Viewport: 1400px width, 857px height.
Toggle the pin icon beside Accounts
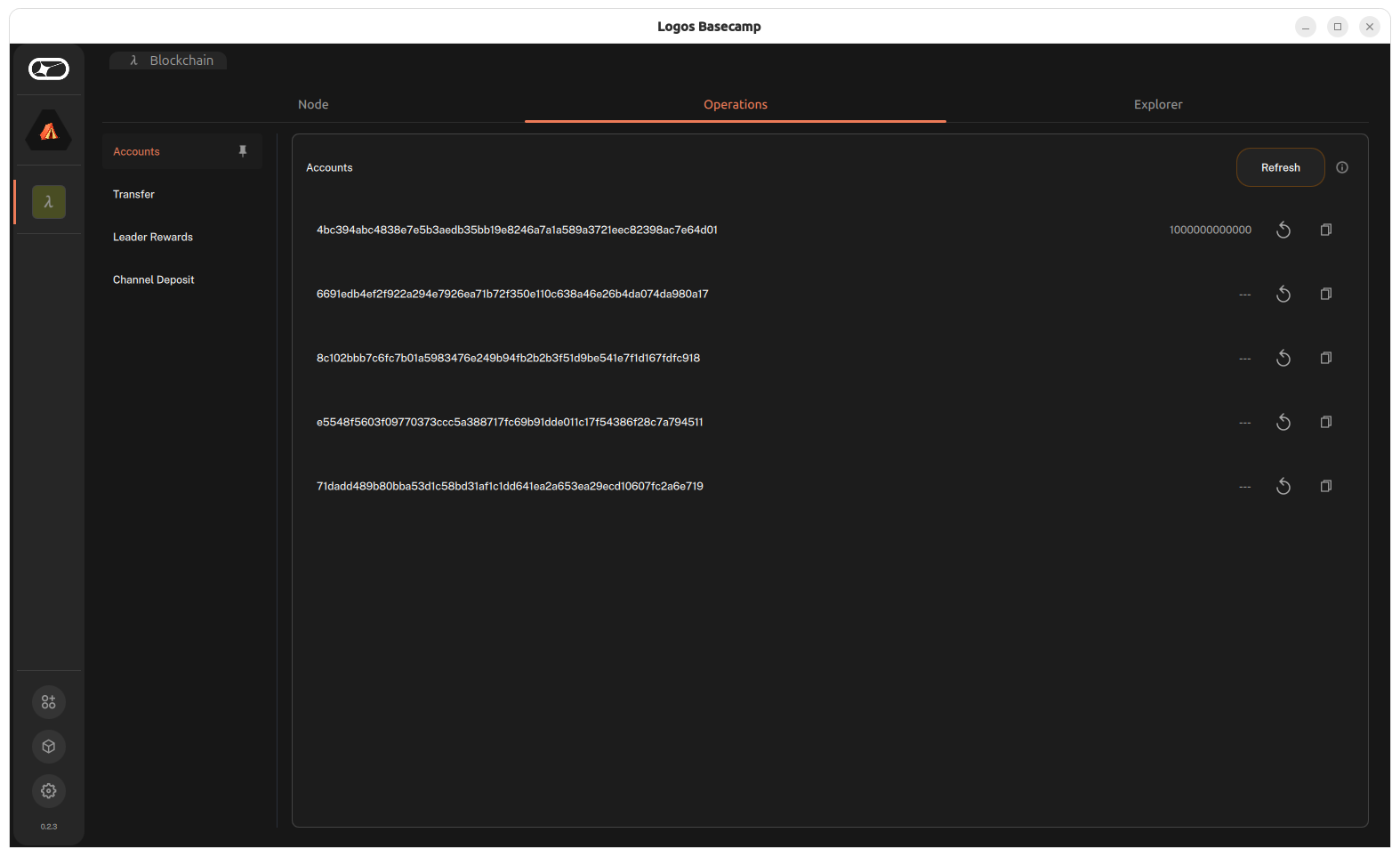pos(243,151)
